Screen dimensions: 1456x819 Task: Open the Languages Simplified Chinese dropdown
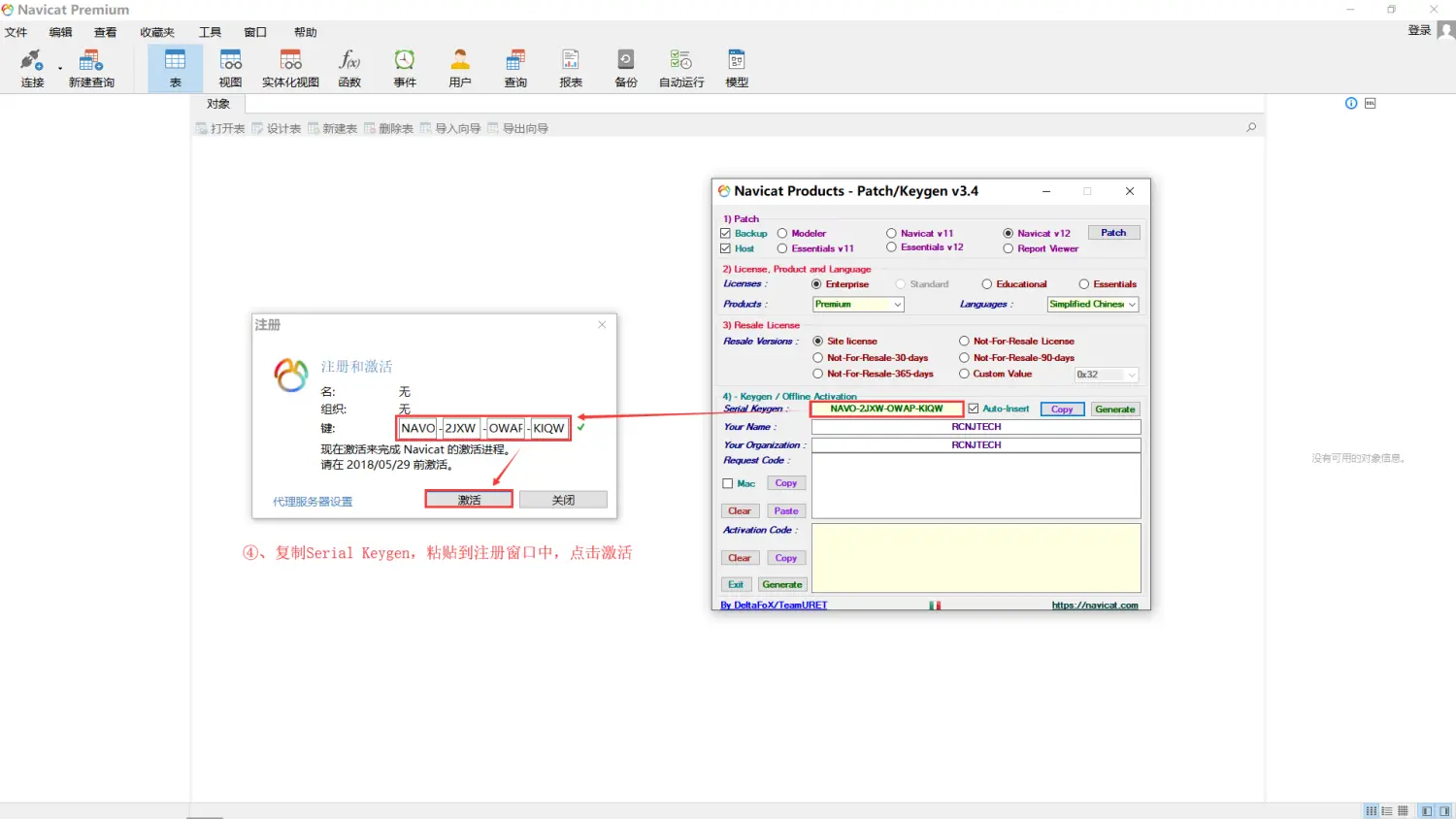pos(1093,304)
